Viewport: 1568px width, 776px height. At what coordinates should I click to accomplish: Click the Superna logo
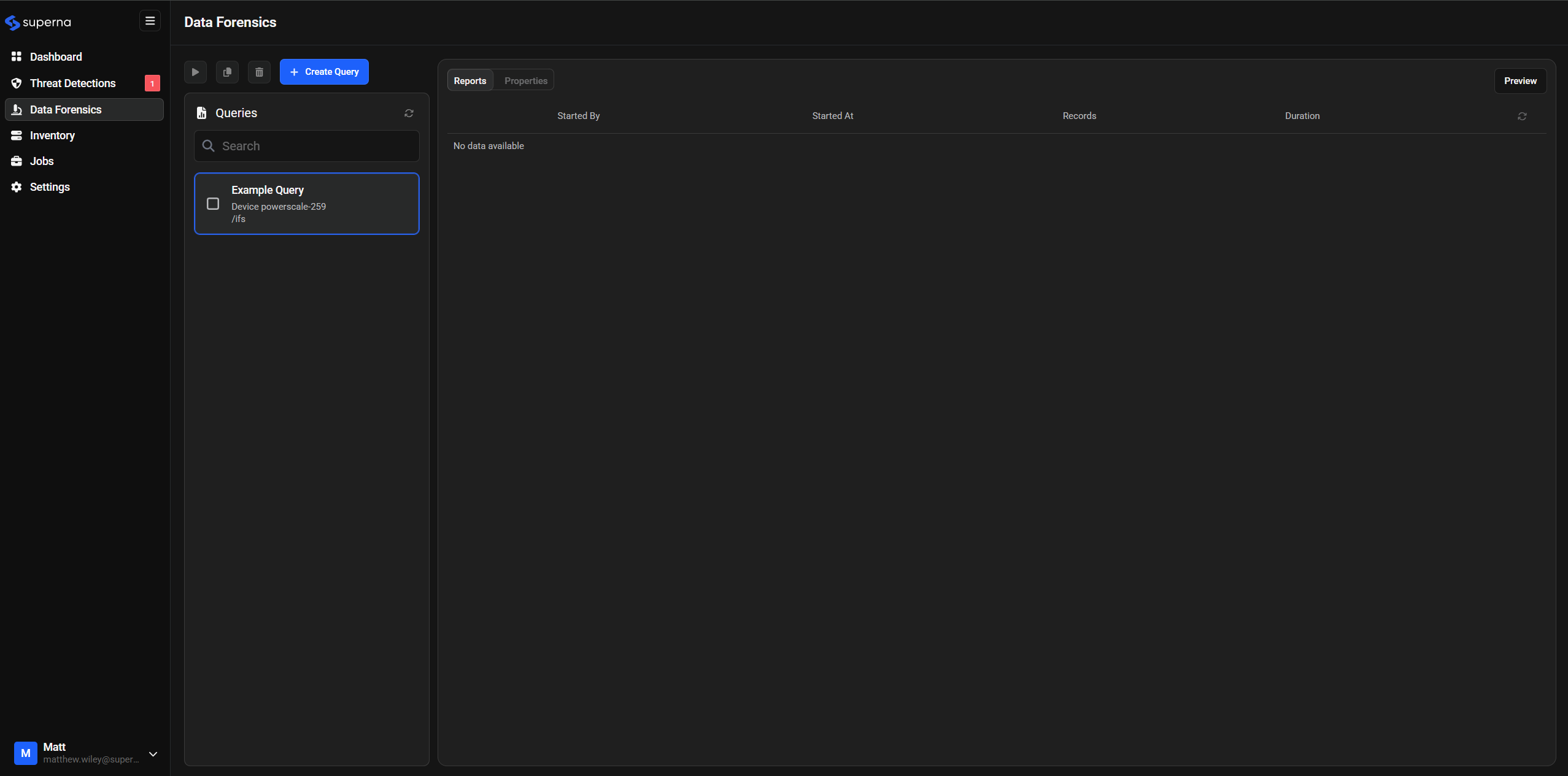click(x=38, y=23)
